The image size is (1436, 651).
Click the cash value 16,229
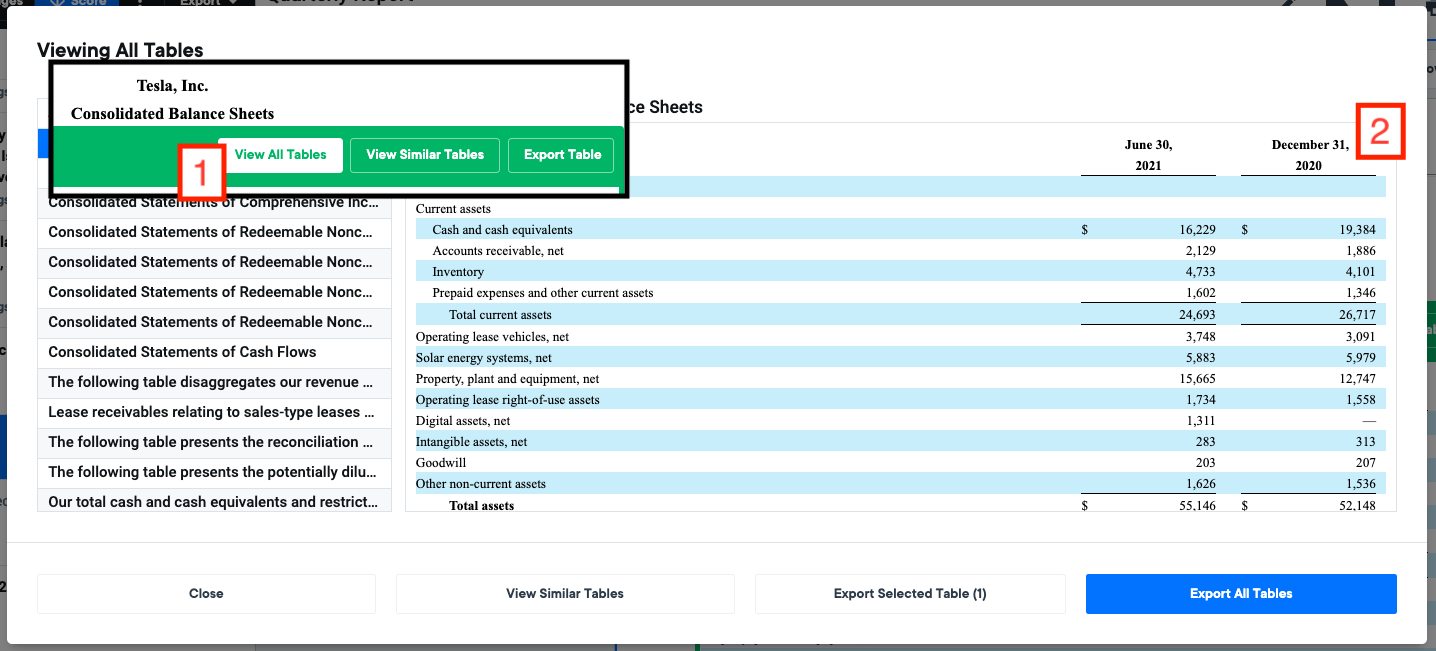(1198, 230)
